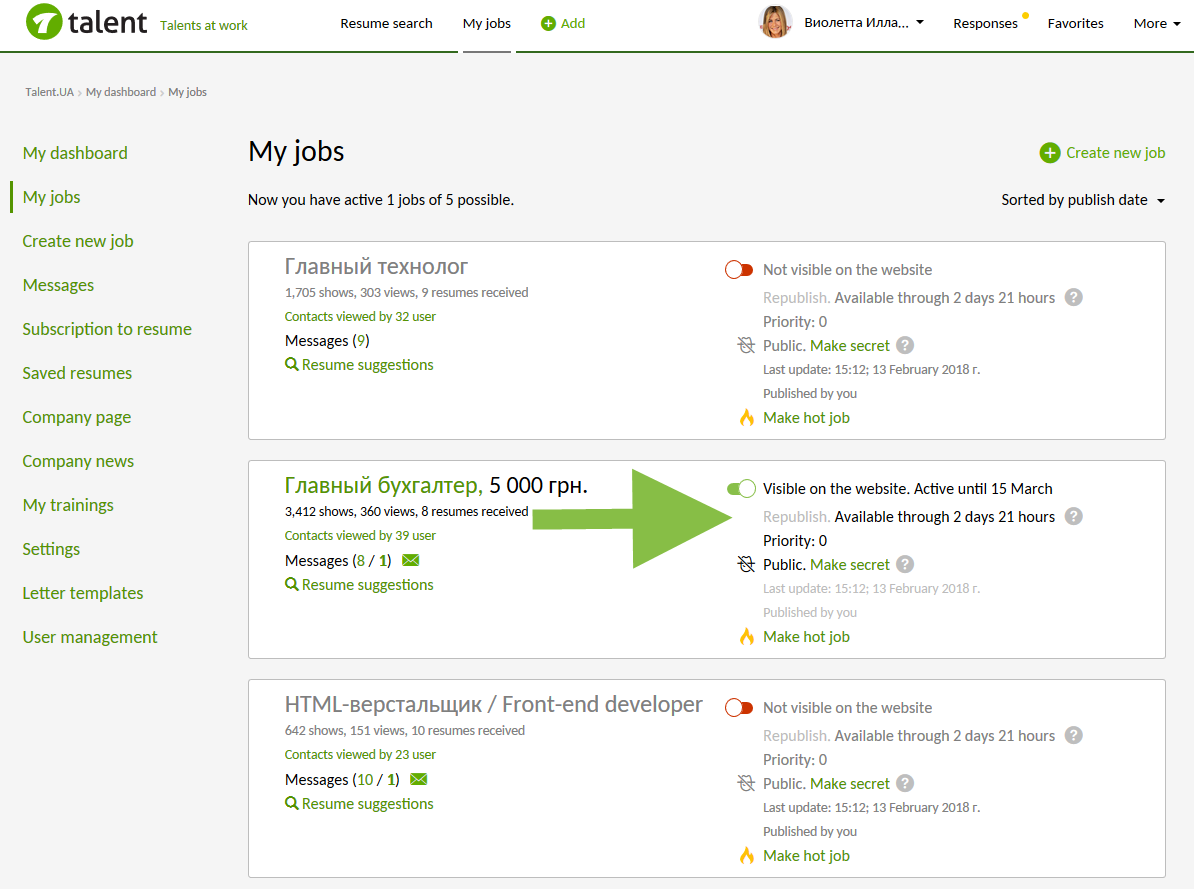Open My trainings in sidebar
The height and width of the screenshot is (889, 1194).
68,505
